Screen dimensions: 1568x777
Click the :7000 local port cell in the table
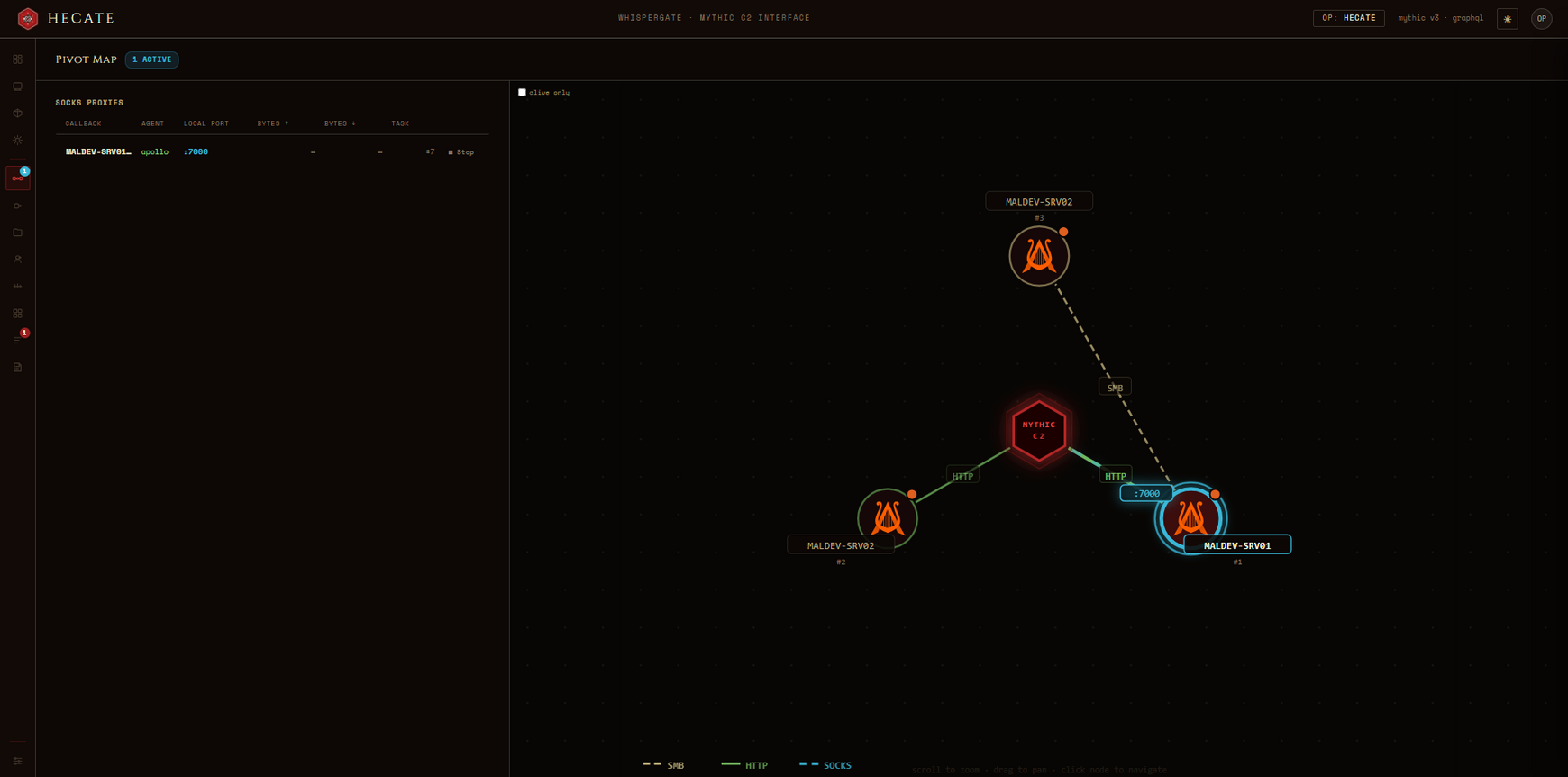196,152
